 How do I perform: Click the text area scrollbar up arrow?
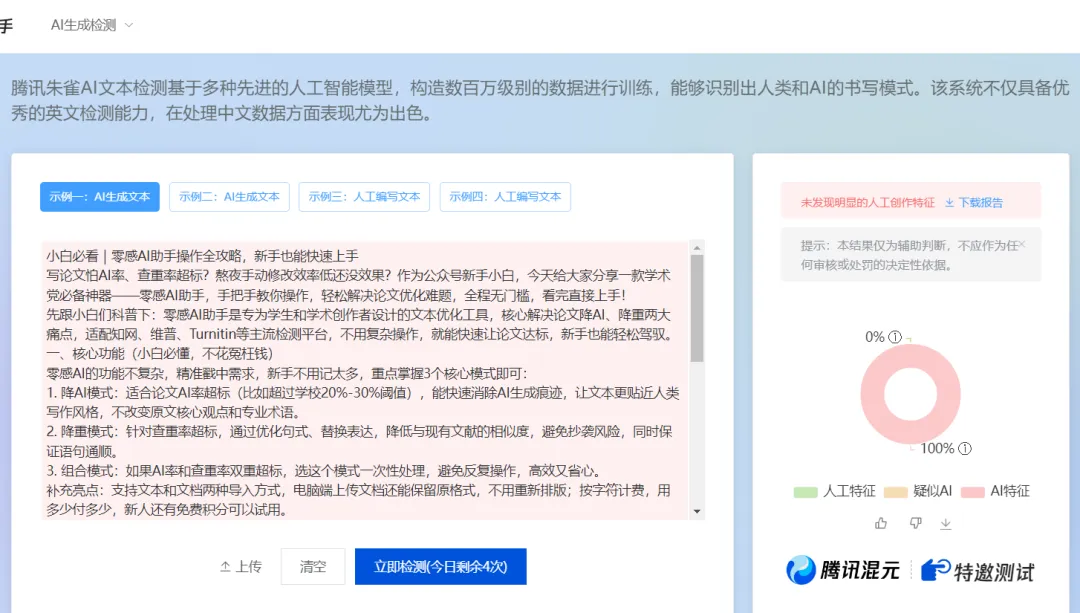tap(697, 248)
